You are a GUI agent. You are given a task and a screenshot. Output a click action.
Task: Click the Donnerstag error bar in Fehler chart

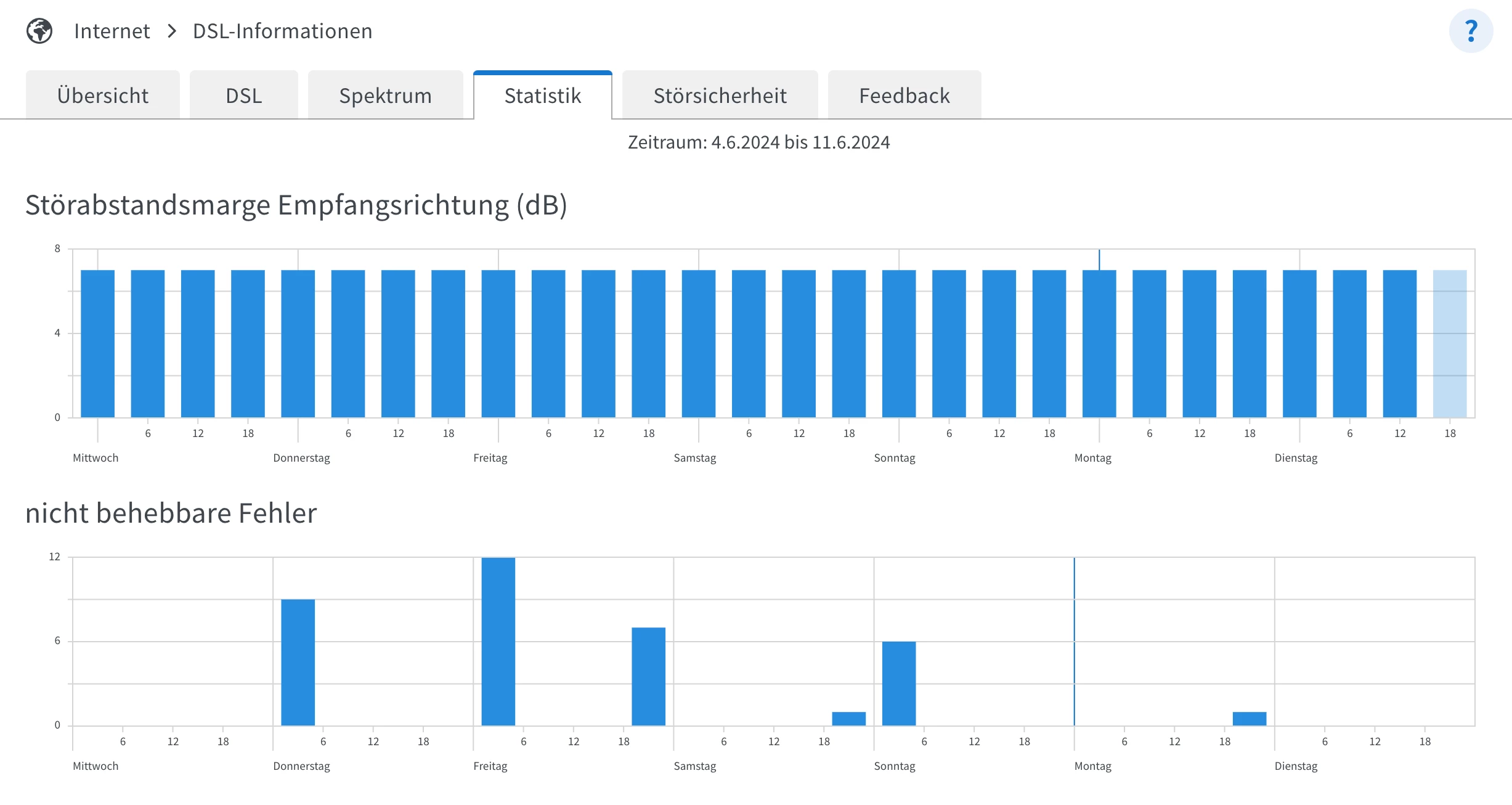click(x=298, y=662)
